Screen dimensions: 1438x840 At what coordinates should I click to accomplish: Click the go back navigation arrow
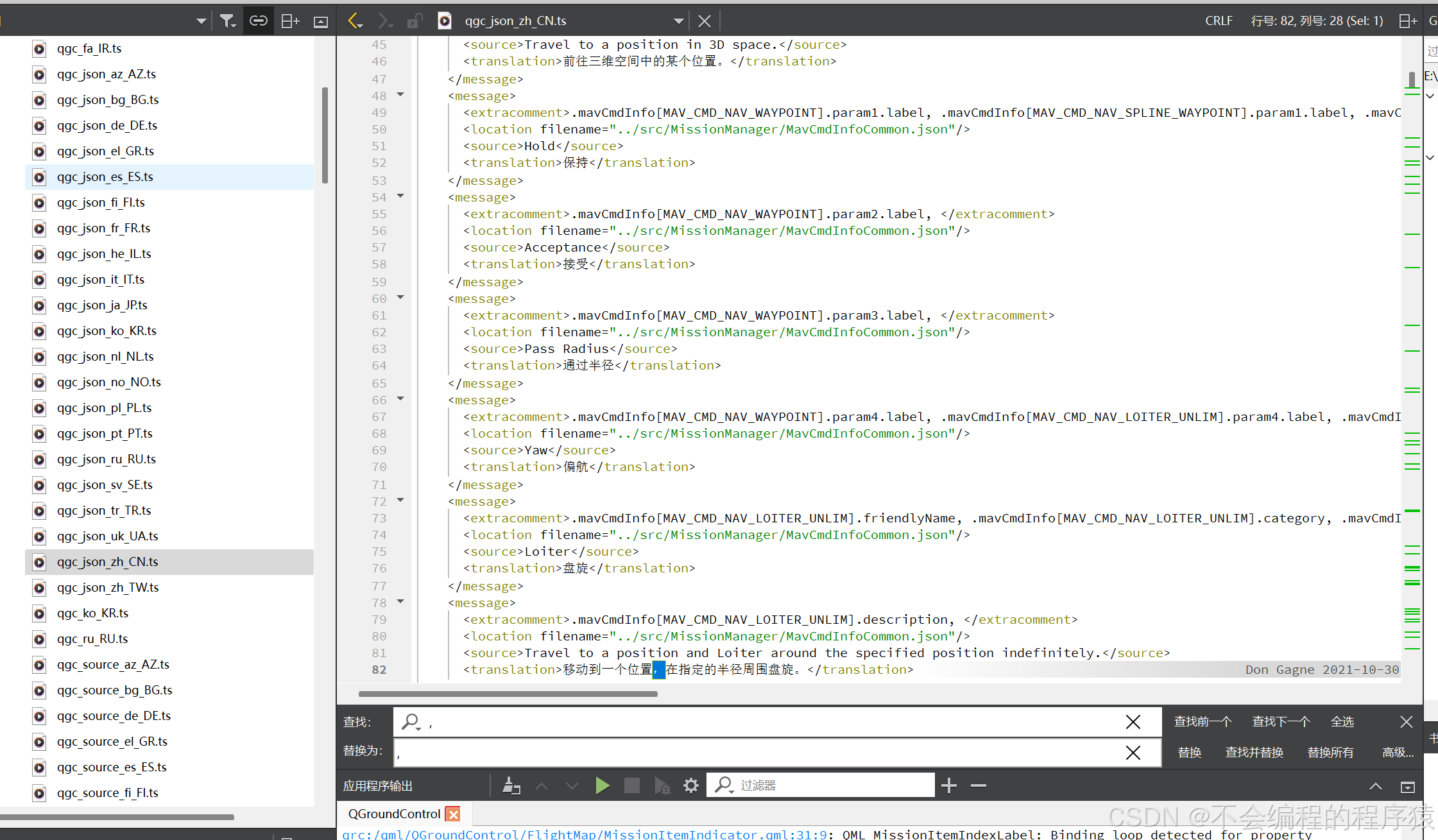[x=354, y=21]
